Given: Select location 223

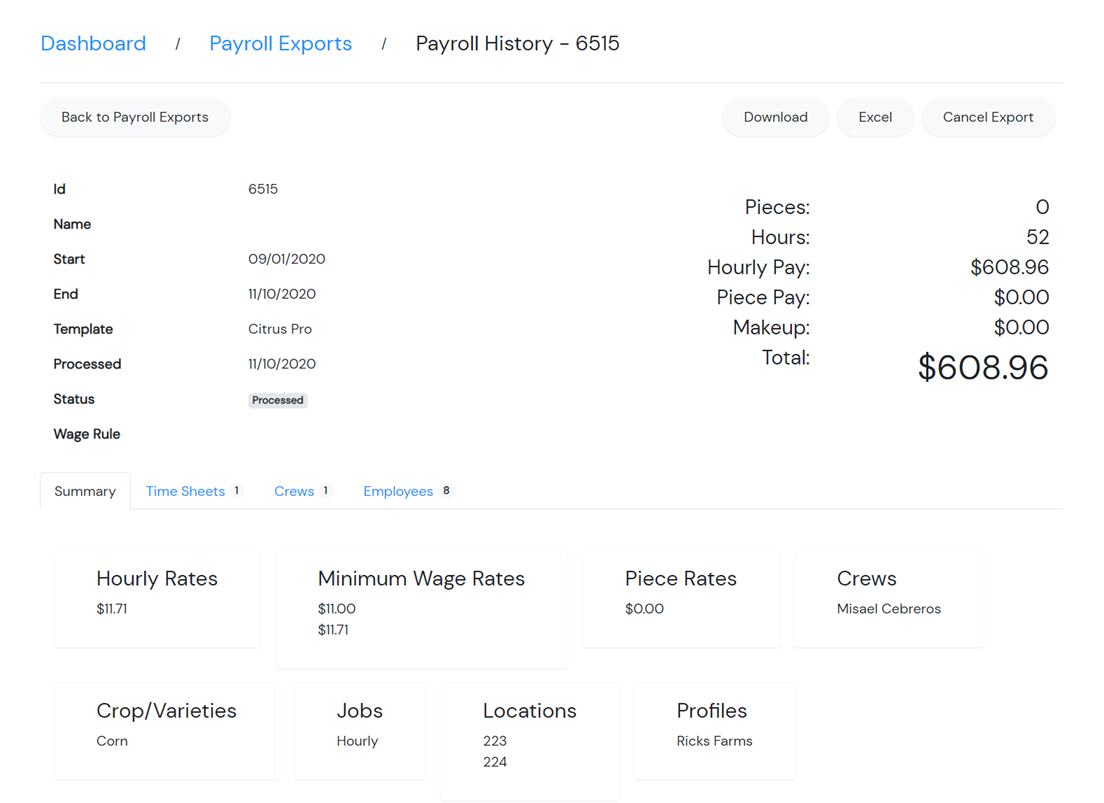Looking at the screenshot, I should point(495,741).
